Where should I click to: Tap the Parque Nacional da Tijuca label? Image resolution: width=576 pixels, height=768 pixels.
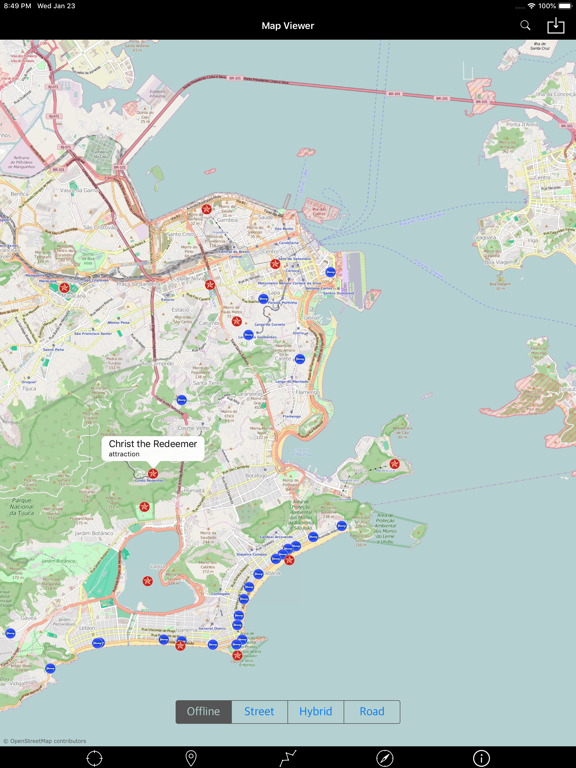(x=22, y=506)
